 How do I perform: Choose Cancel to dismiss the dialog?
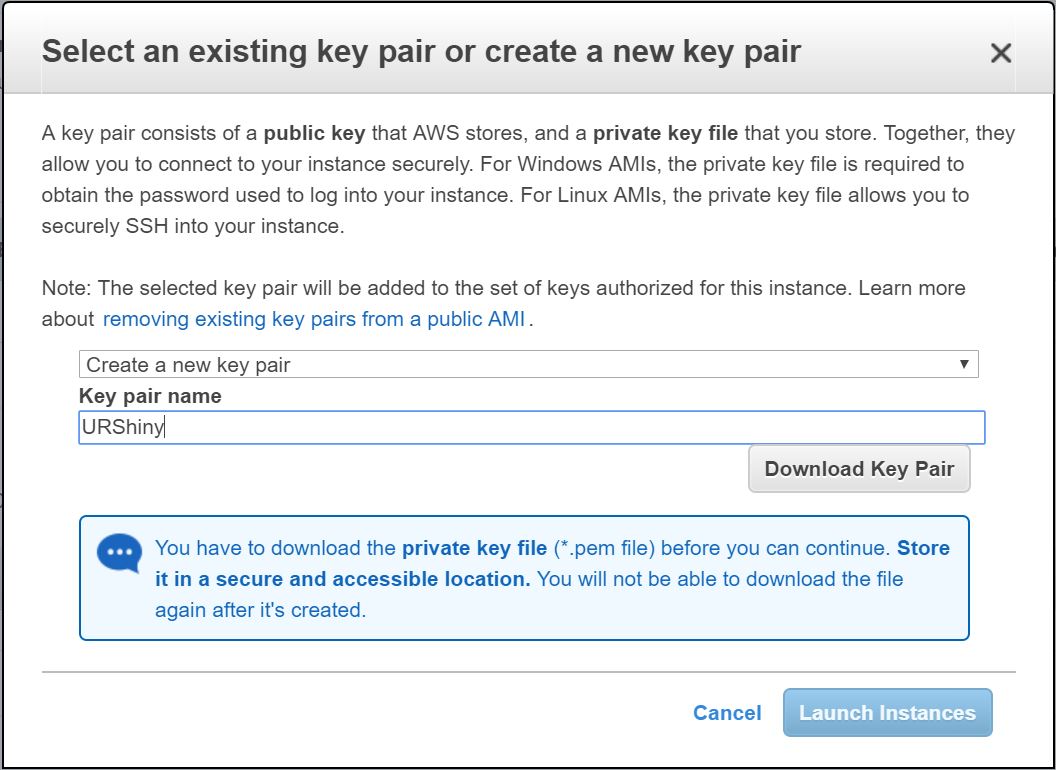click(x=727, y=712)
